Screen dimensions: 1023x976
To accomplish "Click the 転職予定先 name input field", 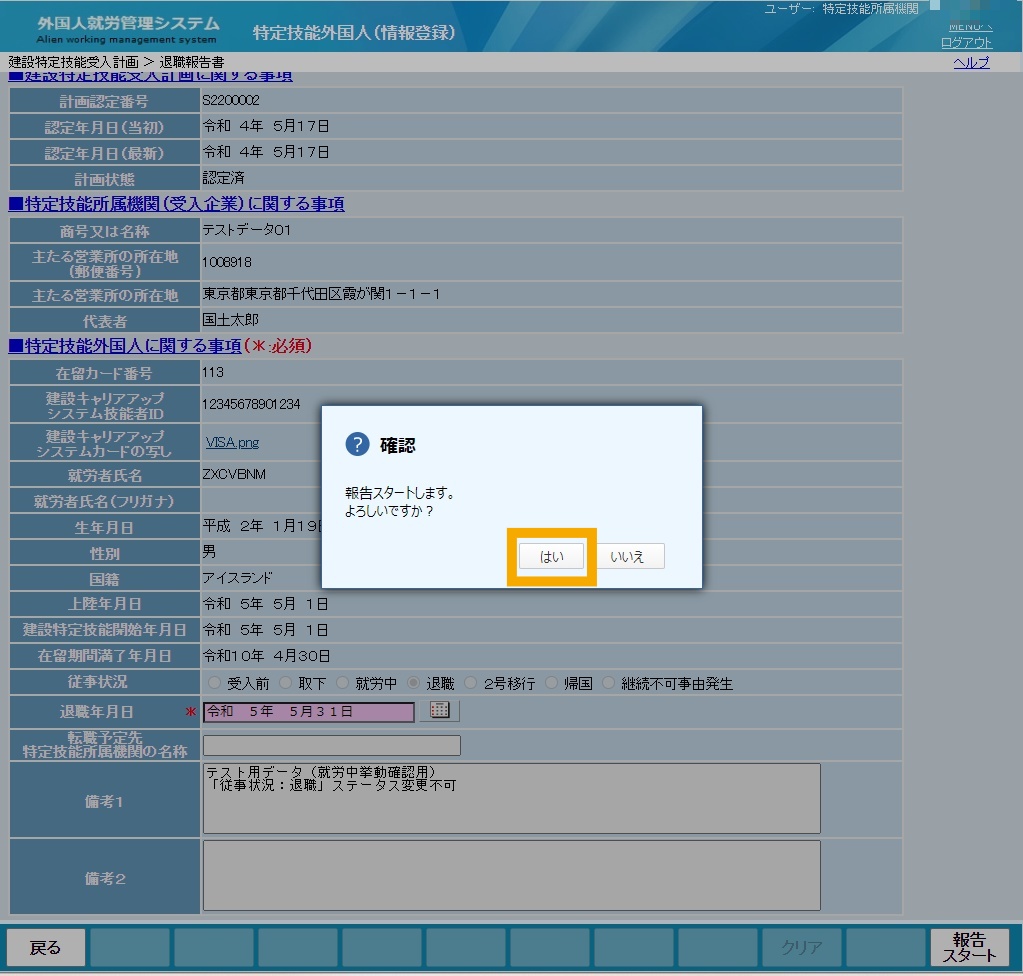I will (332, 745).
